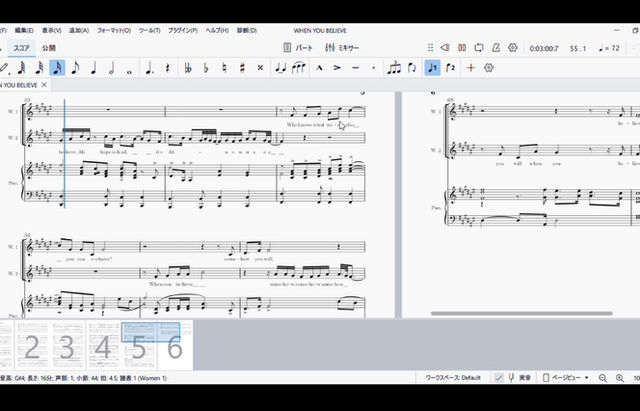Image resolution: width=640 pixels, height=411 pixels.
Task: Toggle Voice 1 button
Action: pyautogui.click(x=433, y=68)
